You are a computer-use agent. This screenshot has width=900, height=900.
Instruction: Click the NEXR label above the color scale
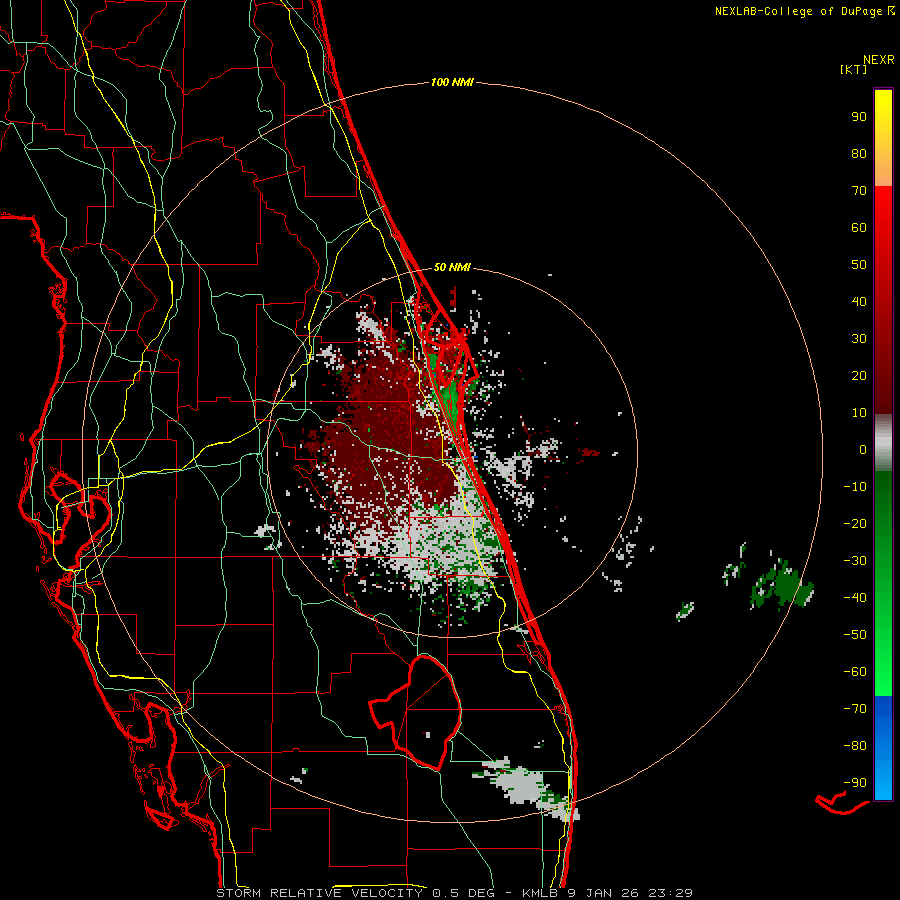pos(879,60)
